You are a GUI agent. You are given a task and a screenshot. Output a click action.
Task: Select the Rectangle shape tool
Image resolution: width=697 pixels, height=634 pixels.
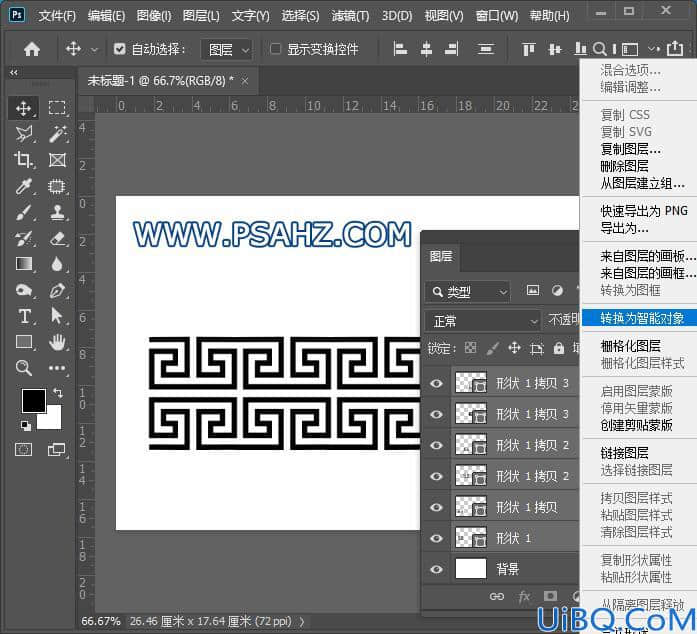[x=23, y=342]
